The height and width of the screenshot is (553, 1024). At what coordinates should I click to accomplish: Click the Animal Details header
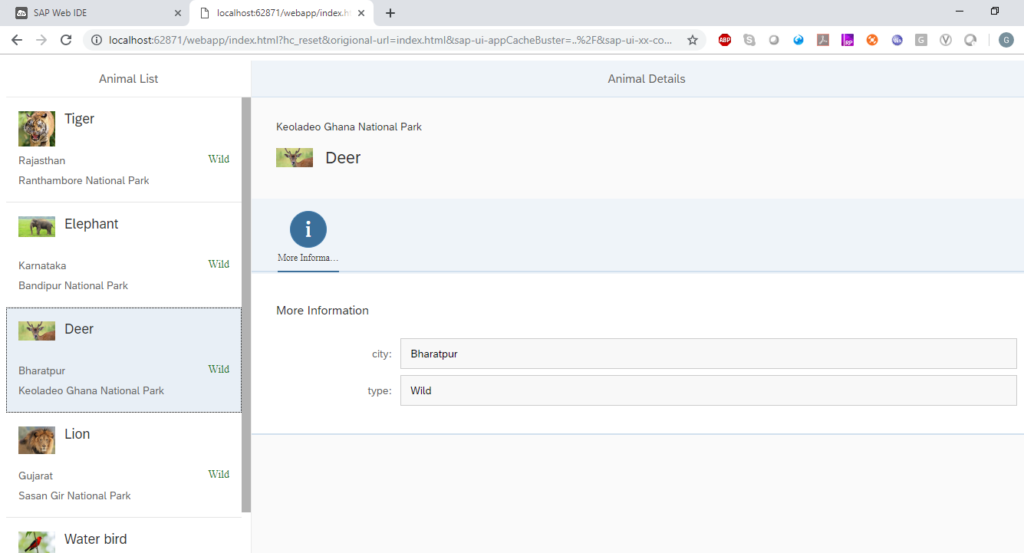coord(647,78)
